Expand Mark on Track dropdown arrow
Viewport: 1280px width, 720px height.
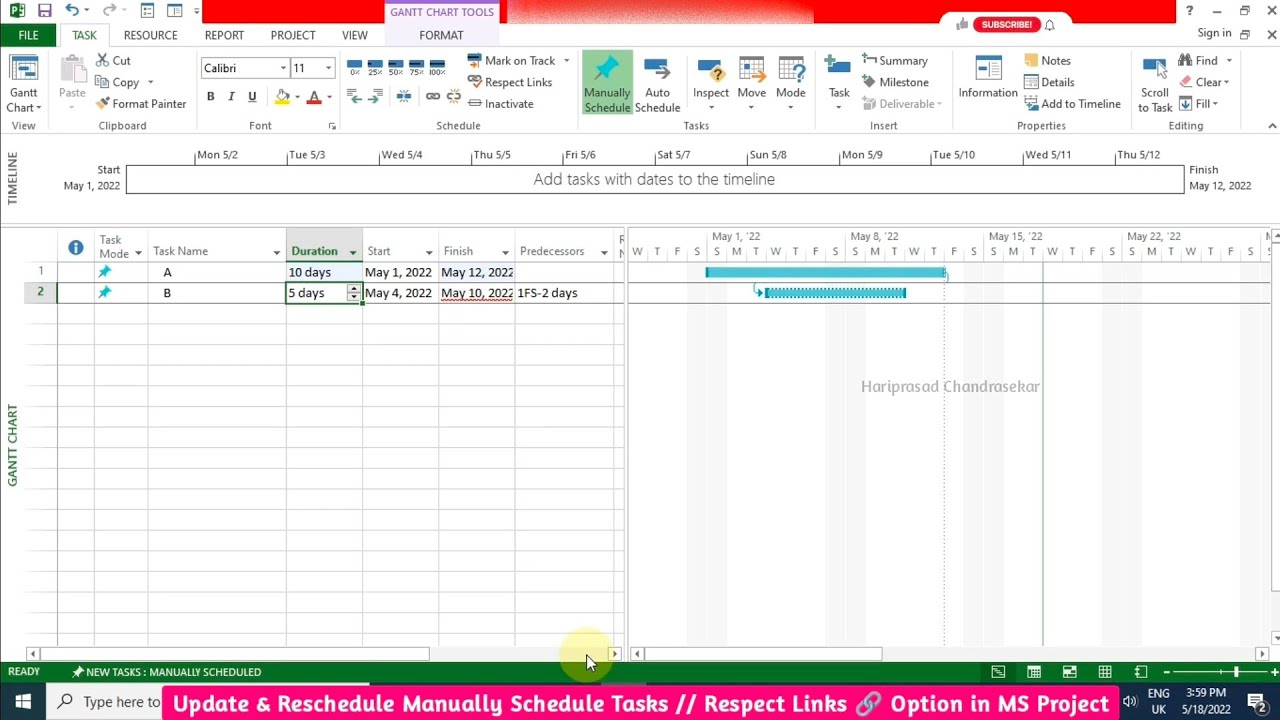(566, 61)
